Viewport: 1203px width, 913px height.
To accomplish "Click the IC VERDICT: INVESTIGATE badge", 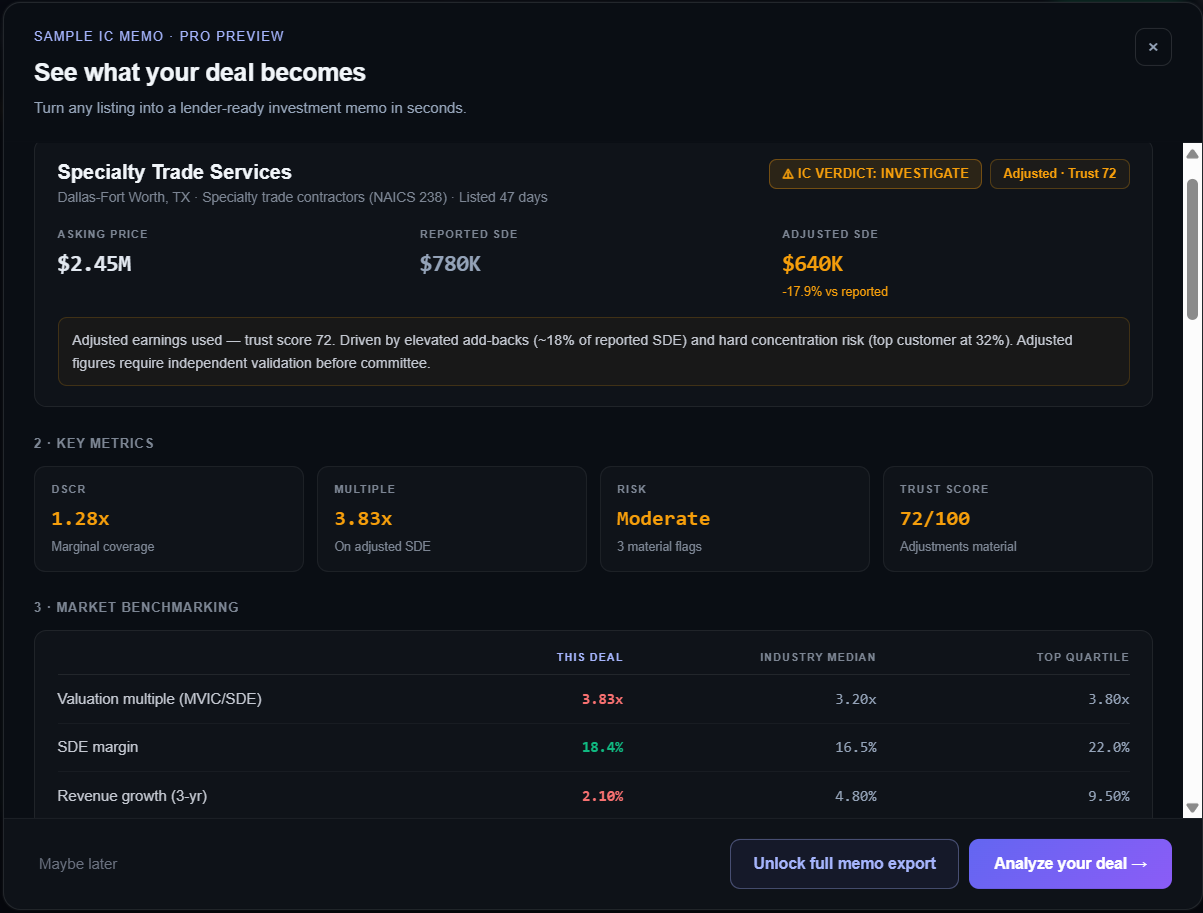I will 875,174.
